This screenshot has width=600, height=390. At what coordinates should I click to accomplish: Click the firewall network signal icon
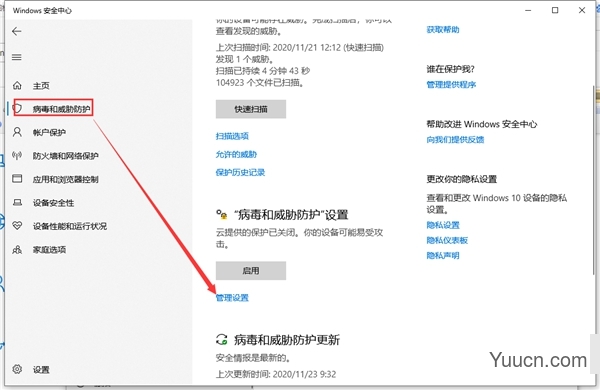tap(17, 155)
